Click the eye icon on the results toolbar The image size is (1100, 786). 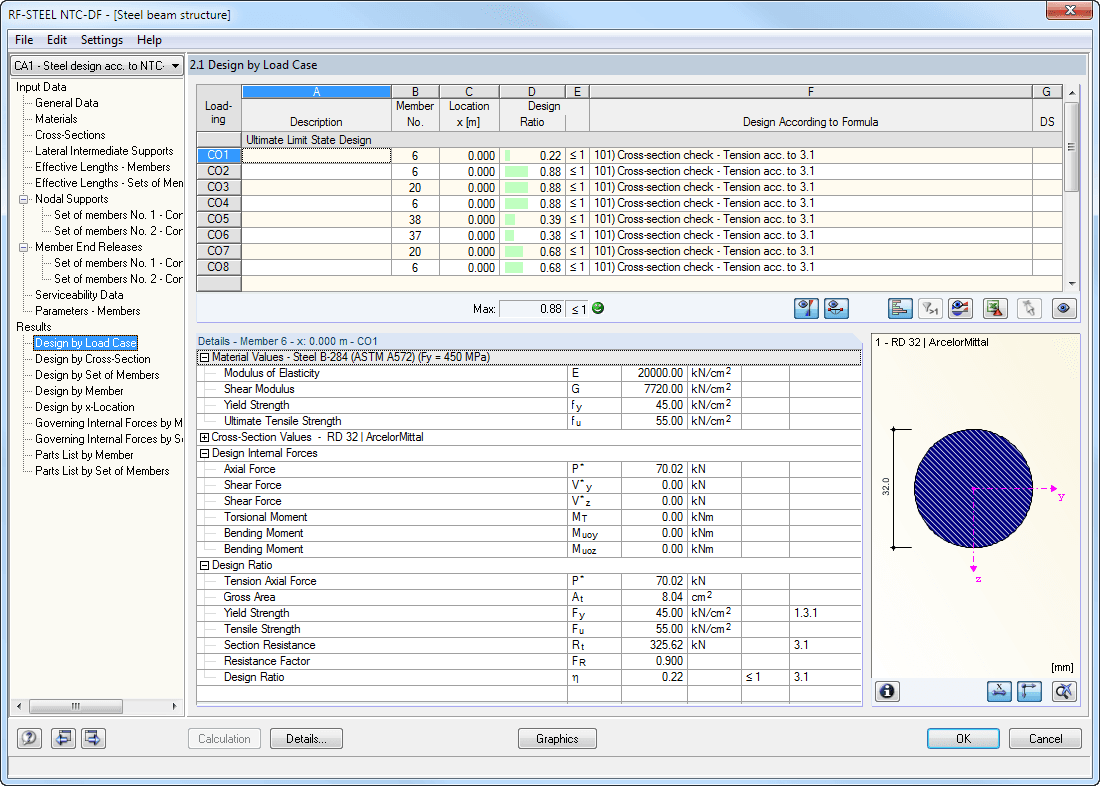(1063, 308)
